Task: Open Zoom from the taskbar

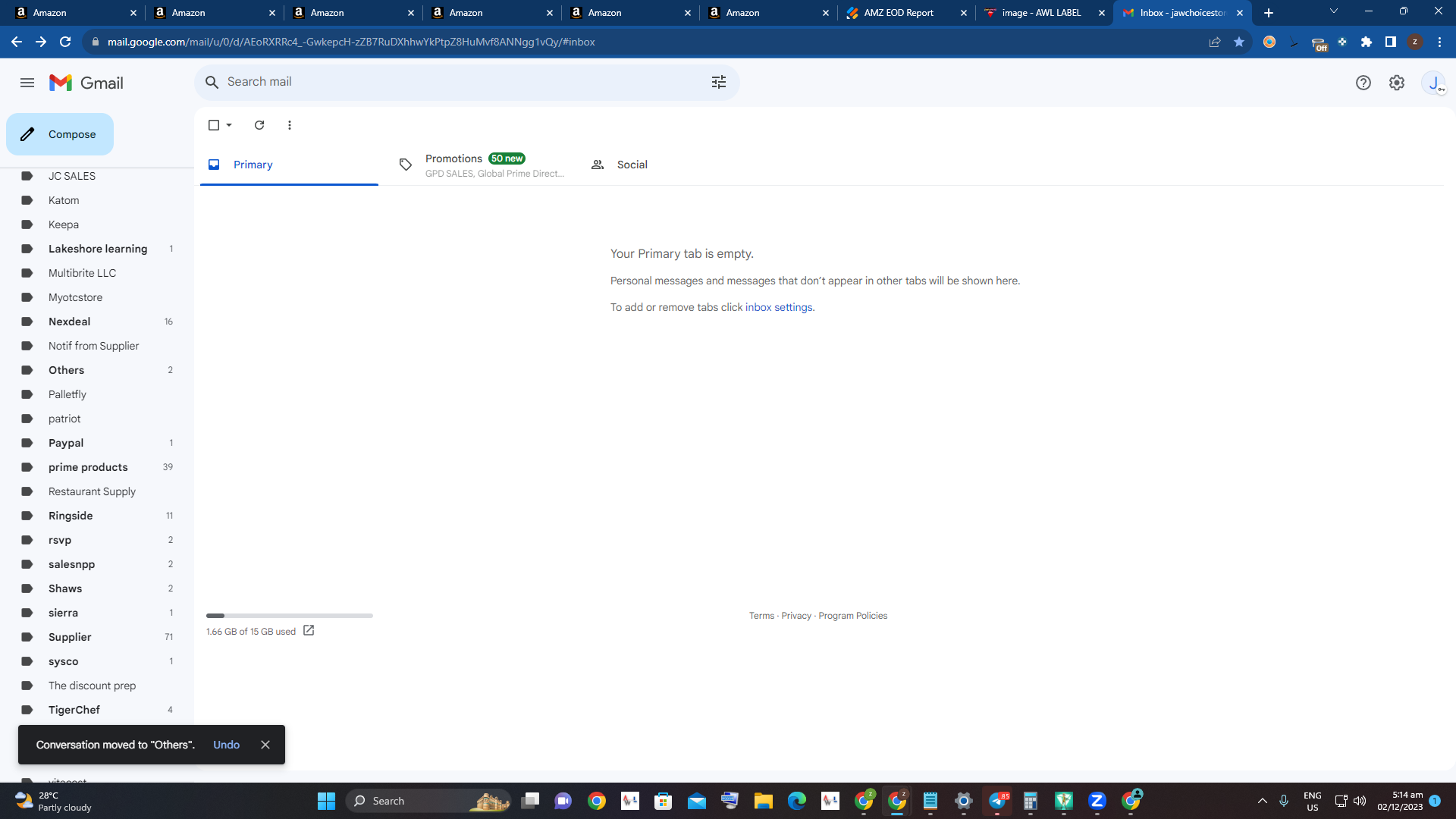Action: [x=1097, y=801]
